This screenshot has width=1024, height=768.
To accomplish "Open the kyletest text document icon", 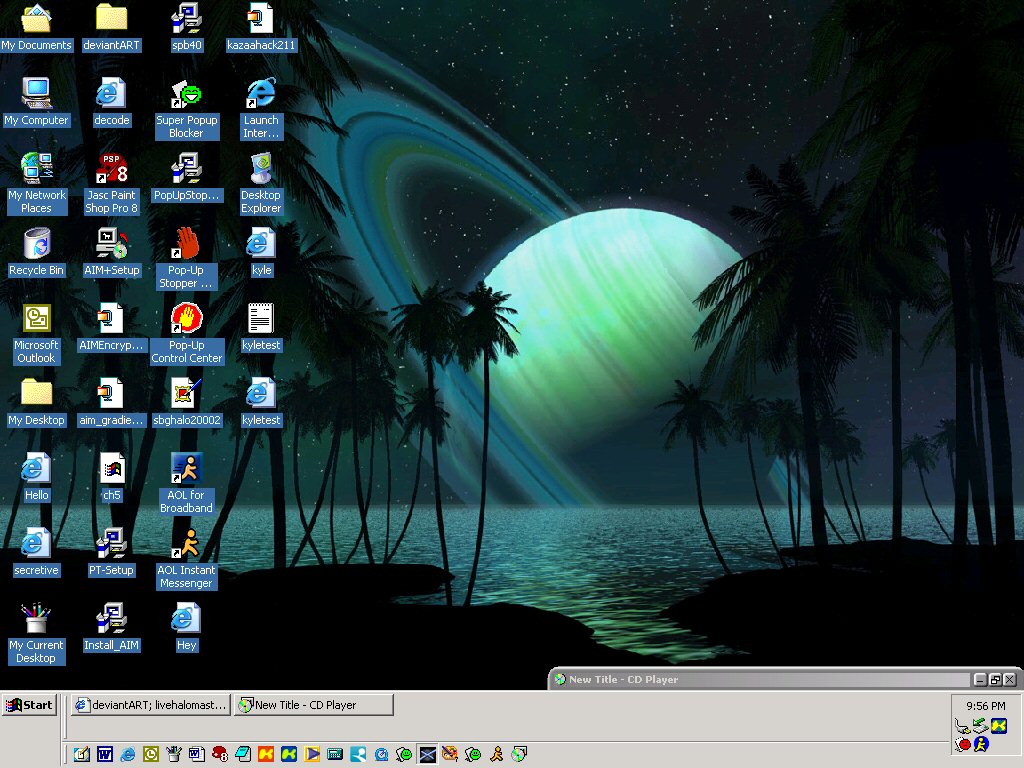I will click(261, 328).
